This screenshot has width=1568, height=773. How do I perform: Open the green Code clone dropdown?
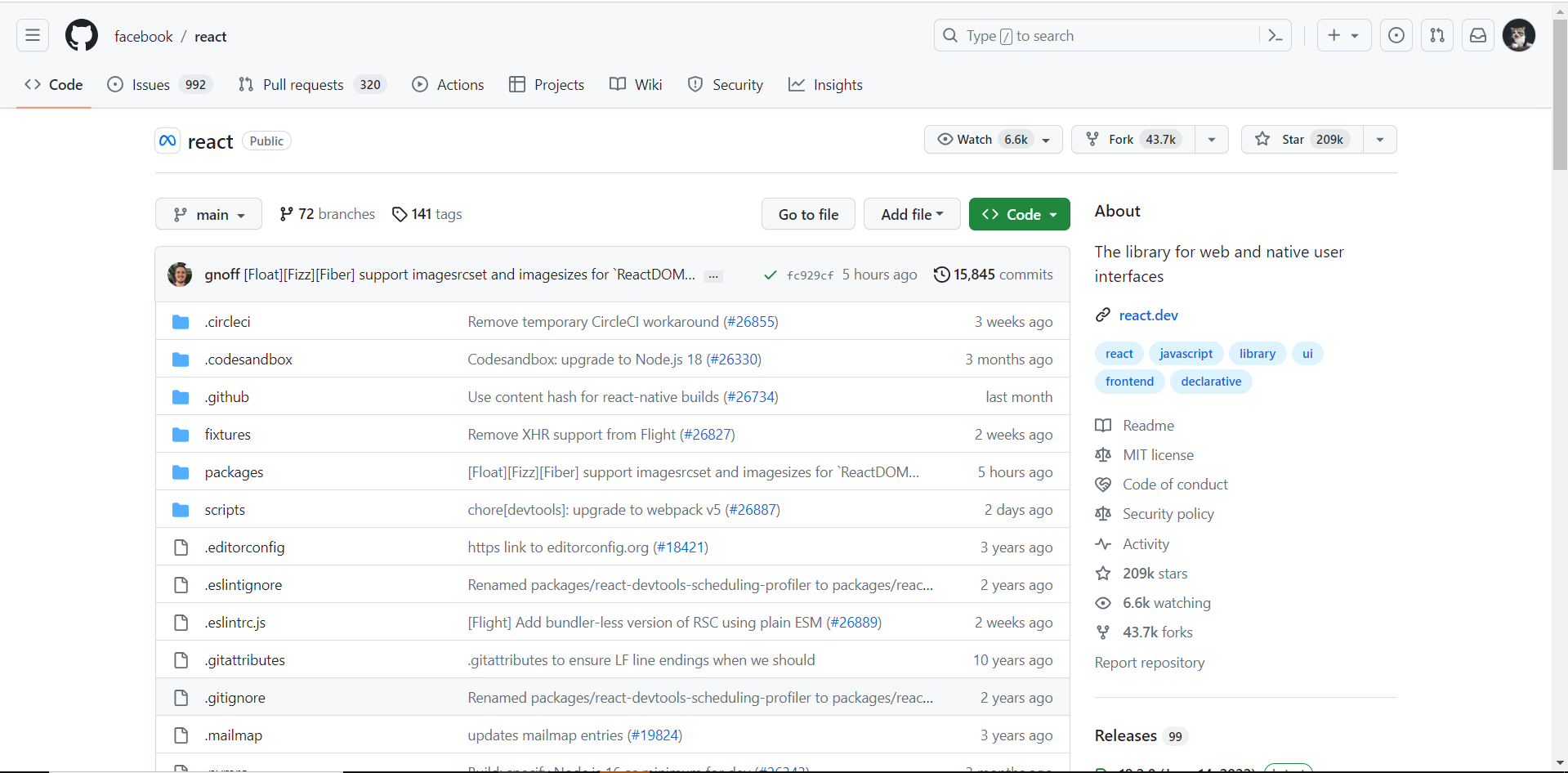tap(1020, 214)
